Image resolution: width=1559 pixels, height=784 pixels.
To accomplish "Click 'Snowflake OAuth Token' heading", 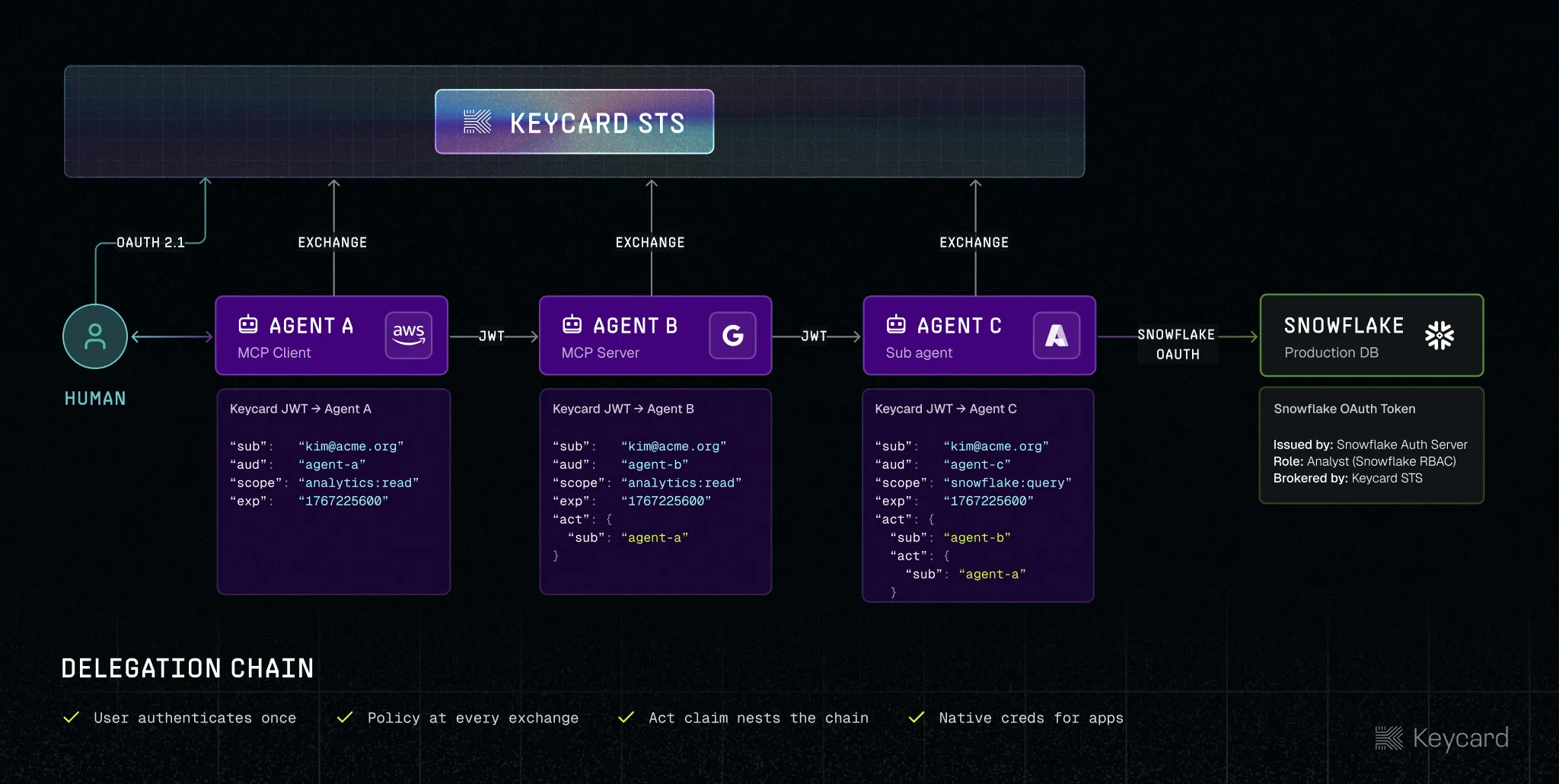I will point(1344,409).
